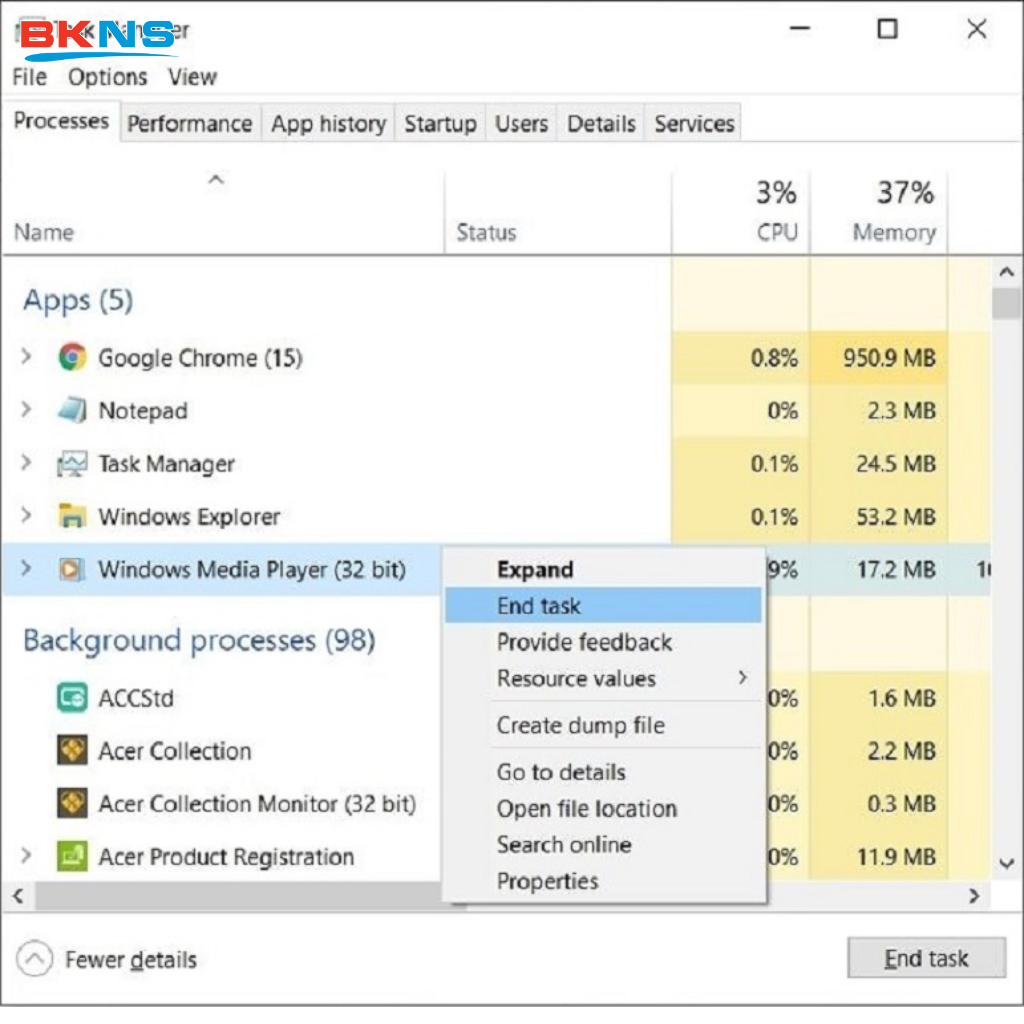This screenshot has width=1024, height=1024.
Task: Click the Notepad app icon
Action: pyautogui.click(x=72, y=410)
